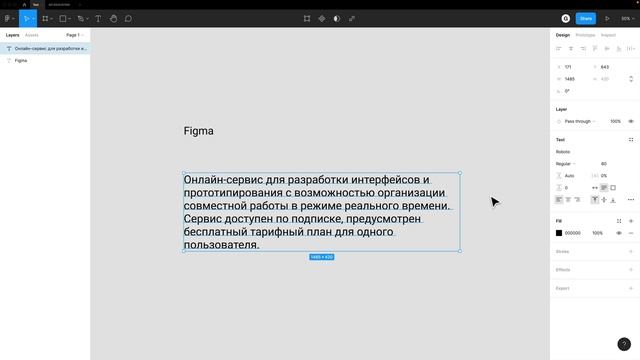Switch to the Prototype tab

[x=585, y=35]
